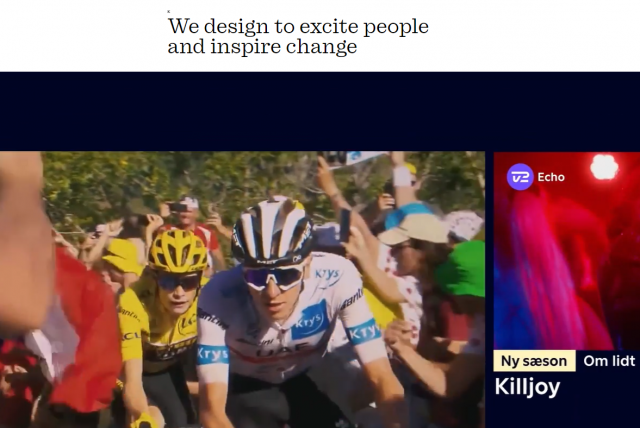Click the cyclist's reflective sunglasses on white jersey rider
640x428 pixels.
[x=273, y=277]
